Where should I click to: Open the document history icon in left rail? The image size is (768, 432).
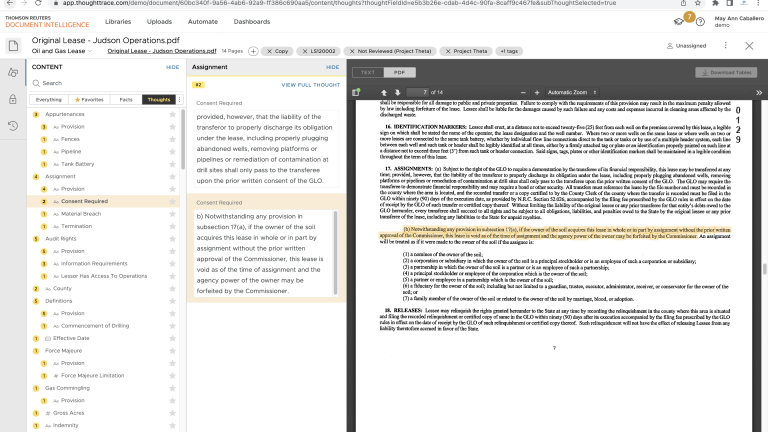(13, 125)
